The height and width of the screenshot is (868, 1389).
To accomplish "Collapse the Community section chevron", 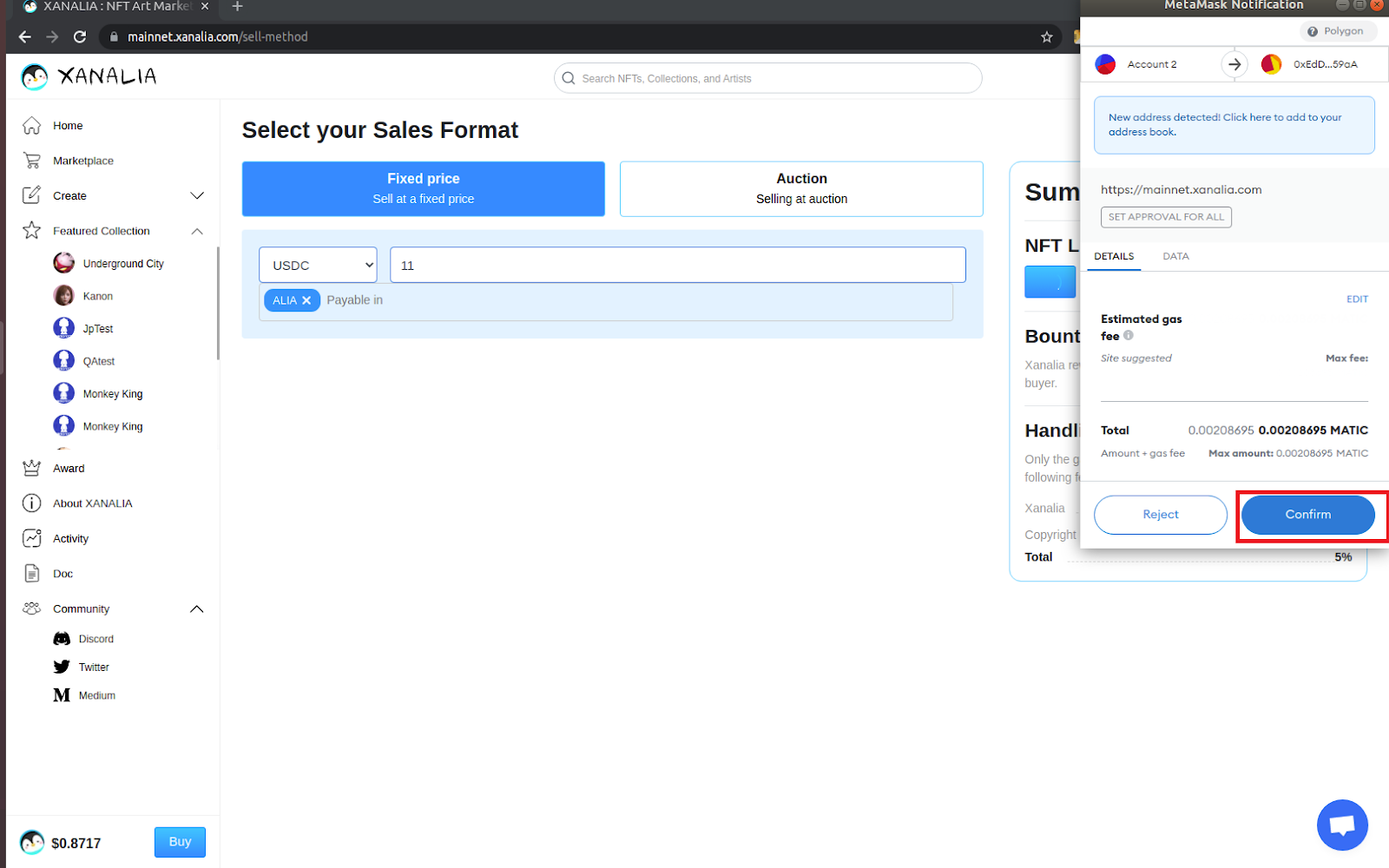I will (x=197, y=609).
